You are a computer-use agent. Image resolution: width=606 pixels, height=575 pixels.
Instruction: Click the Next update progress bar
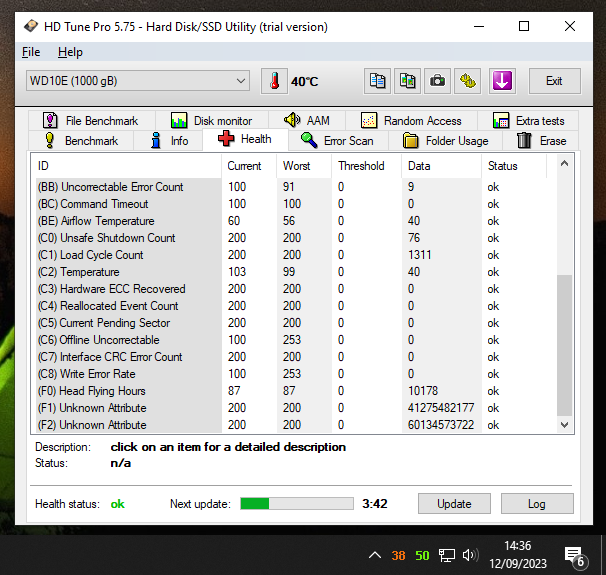(297, 504)
